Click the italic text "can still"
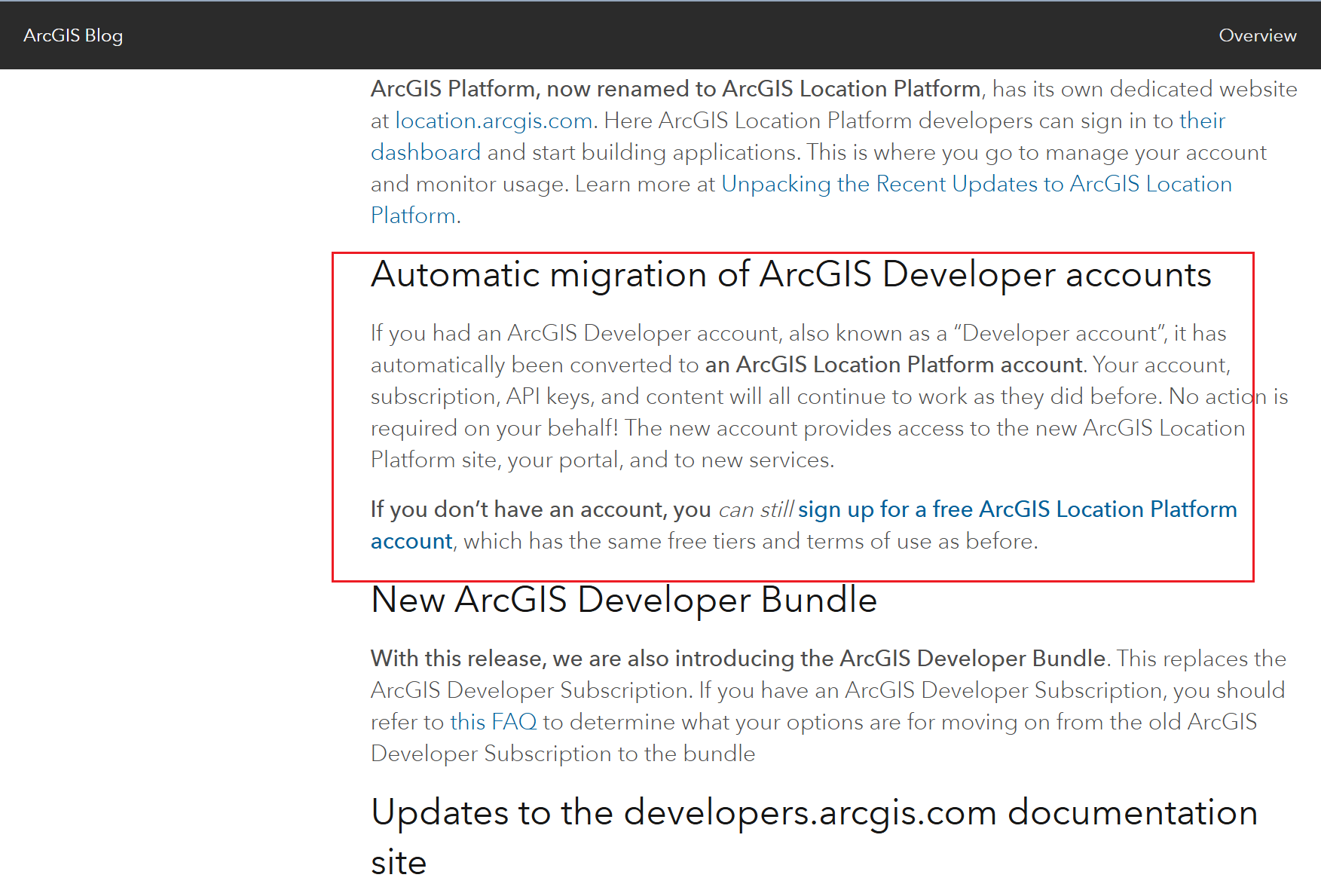Image resolution: width=1321 pixels, height=896 pixels. 755,509
